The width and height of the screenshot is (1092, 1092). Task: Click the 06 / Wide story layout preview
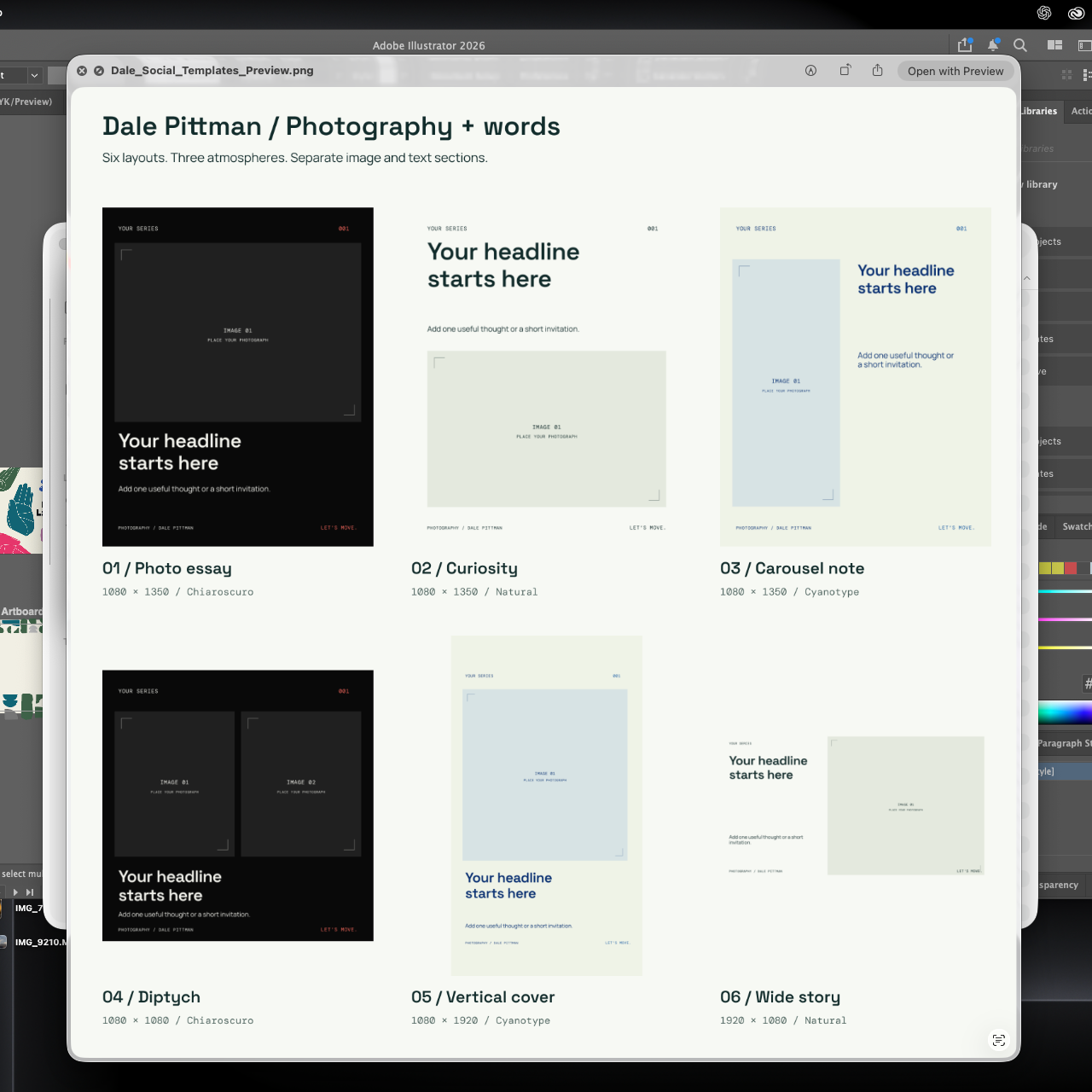(856, 805)
